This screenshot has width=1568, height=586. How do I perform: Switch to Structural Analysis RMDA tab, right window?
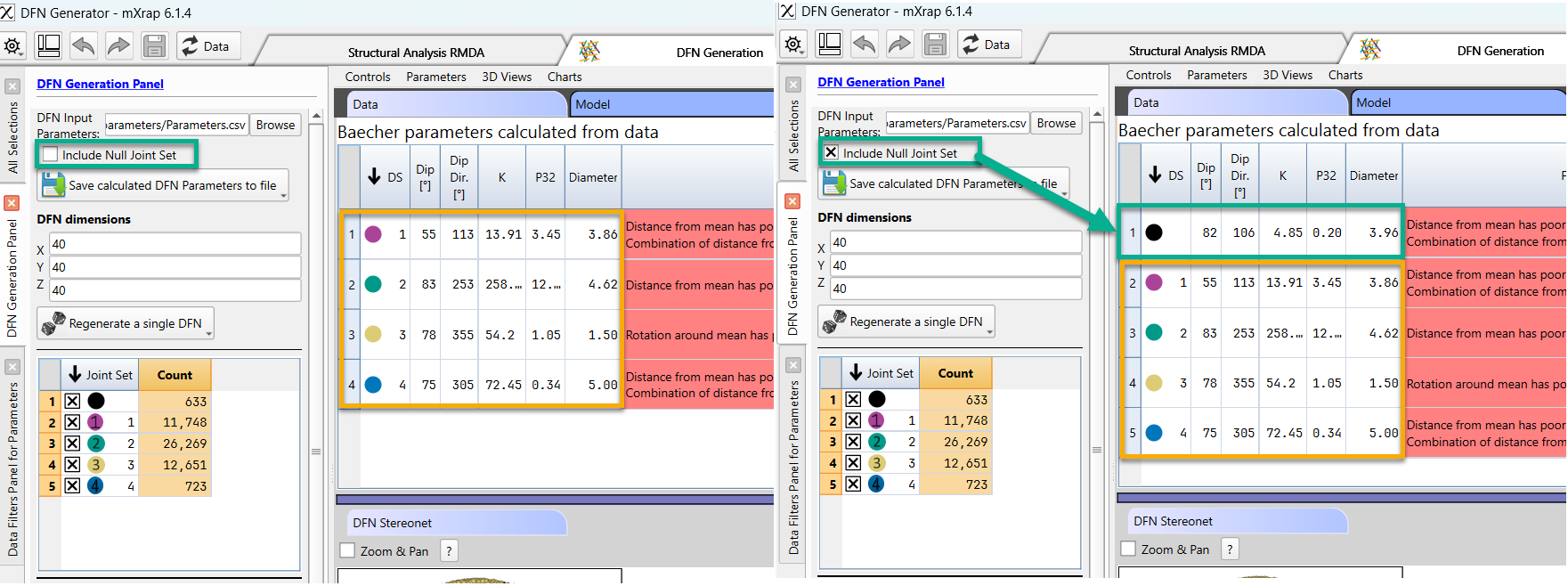pyautogui.click(x=1197, y=51)
